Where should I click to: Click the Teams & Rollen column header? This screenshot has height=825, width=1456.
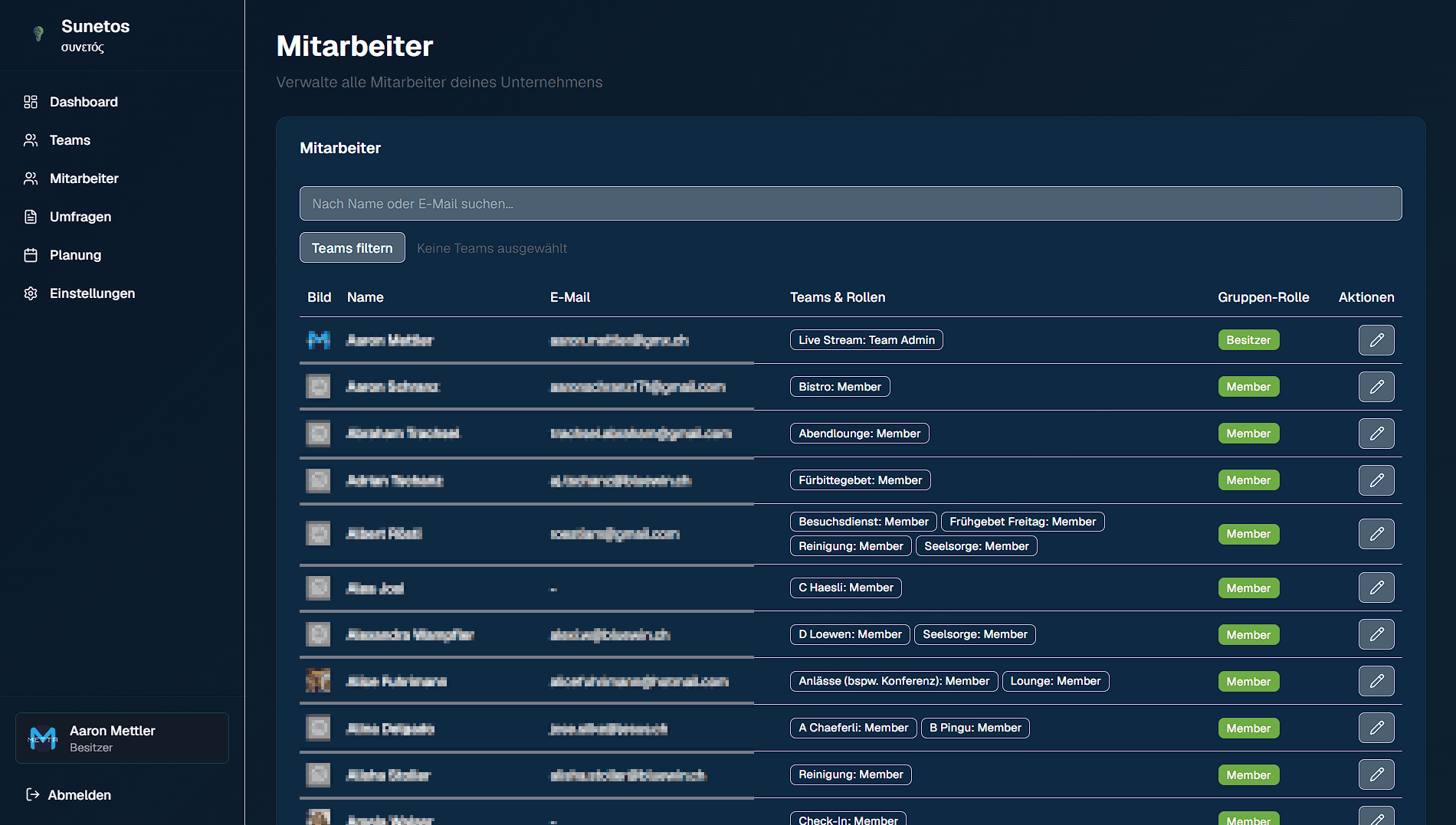(x=838, y=297)
